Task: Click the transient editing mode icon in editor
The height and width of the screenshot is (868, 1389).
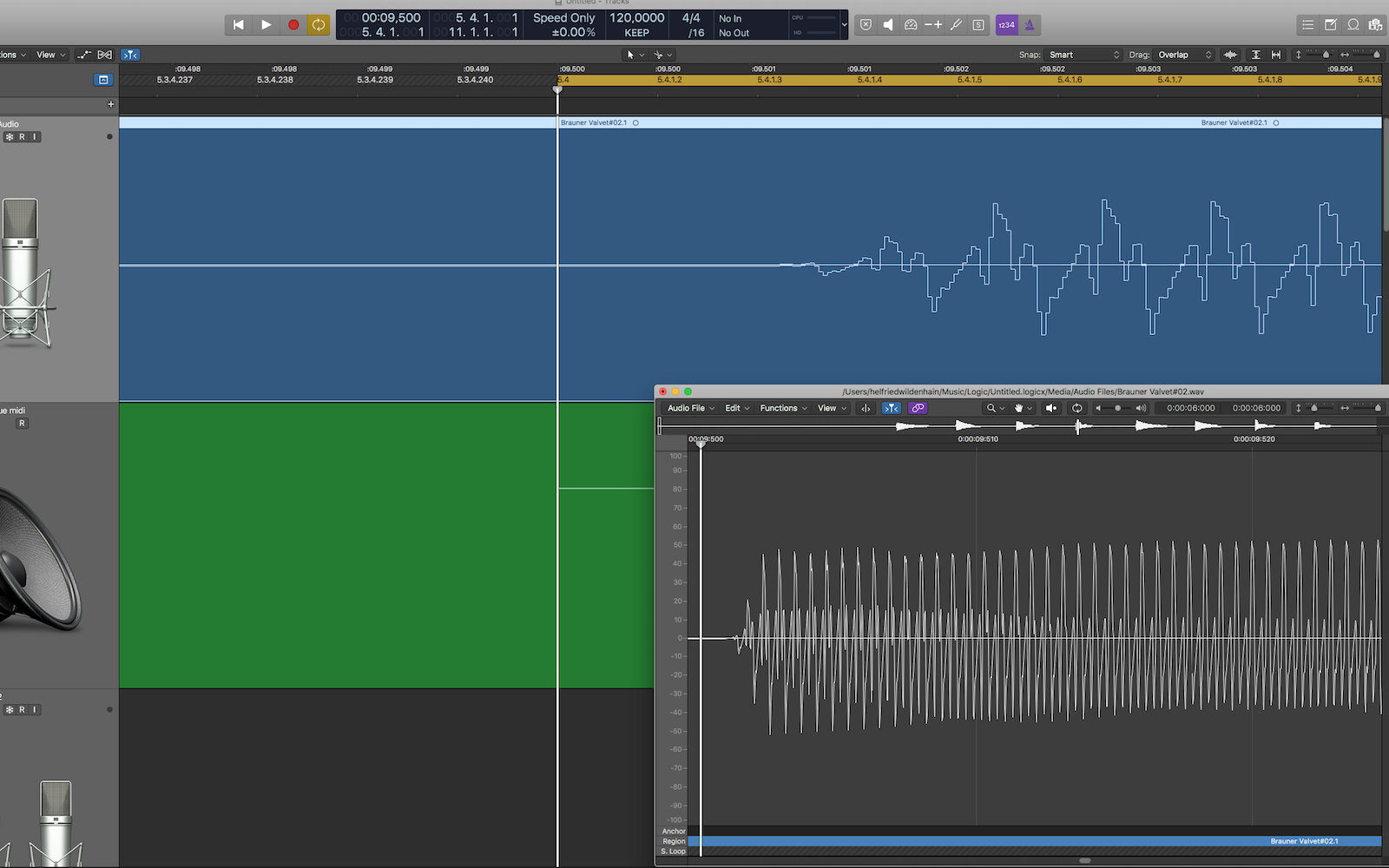Action: [866, 408]
